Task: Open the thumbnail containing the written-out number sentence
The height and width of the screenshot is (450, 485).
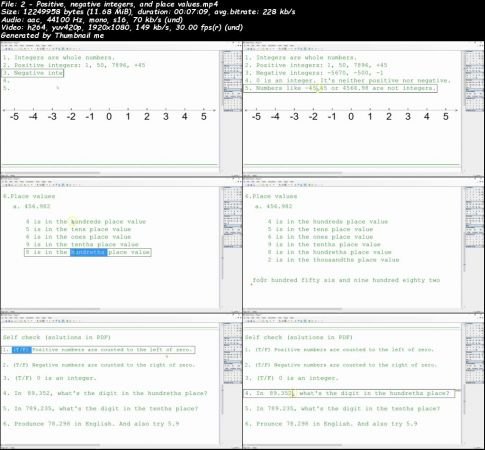Action: [x=364, y=245]
